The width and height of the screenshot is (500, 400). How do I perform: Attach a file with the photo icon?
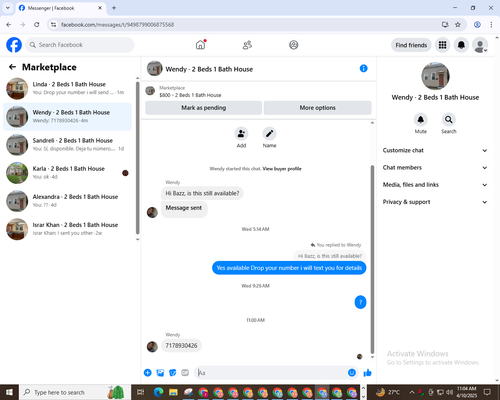pyautogui.click(x=160, y=373)
